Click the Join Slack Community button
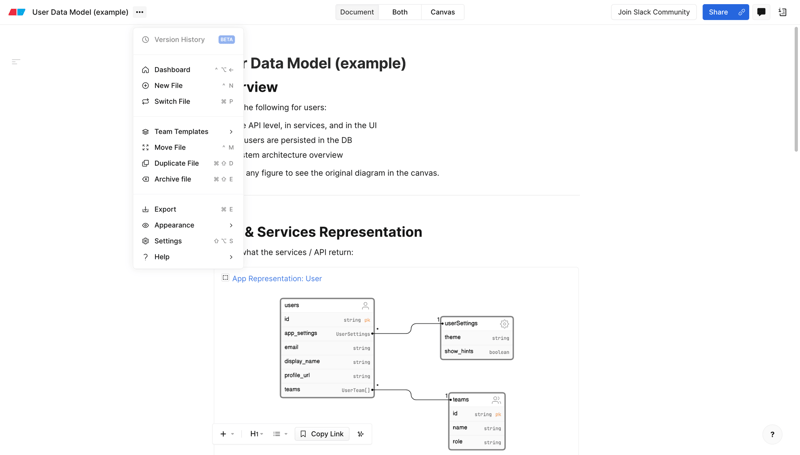 point(654,12)
